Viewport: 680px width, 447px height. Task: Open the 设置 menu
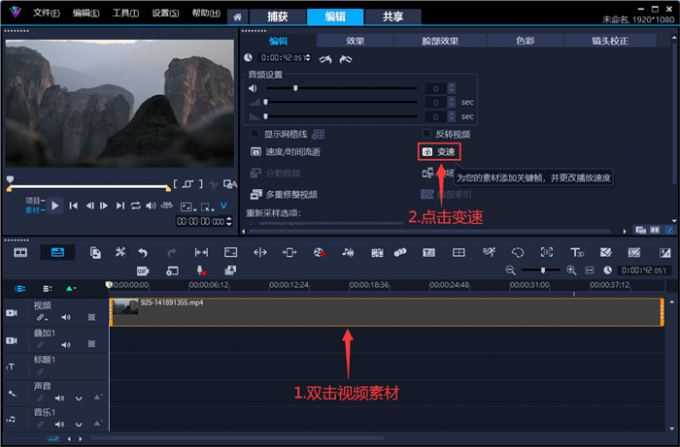point(165,13)
